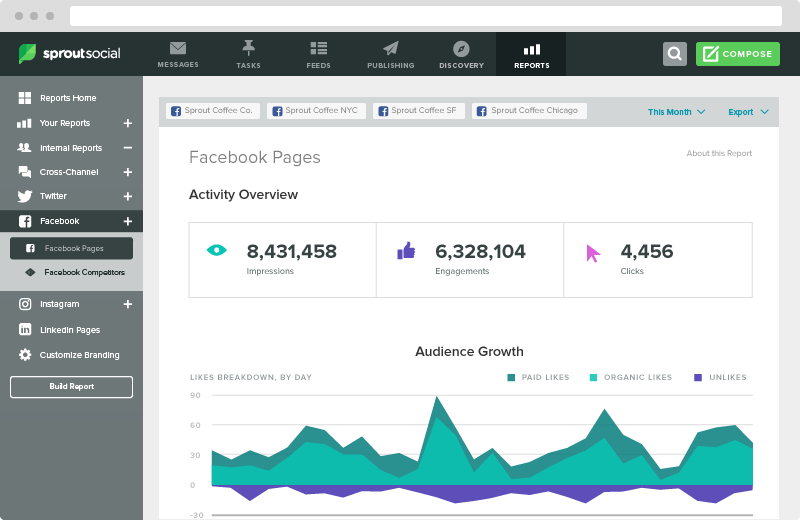800x520 pixels.
Task: Open the This Month date dropdown
Action: tap(676, 112)
